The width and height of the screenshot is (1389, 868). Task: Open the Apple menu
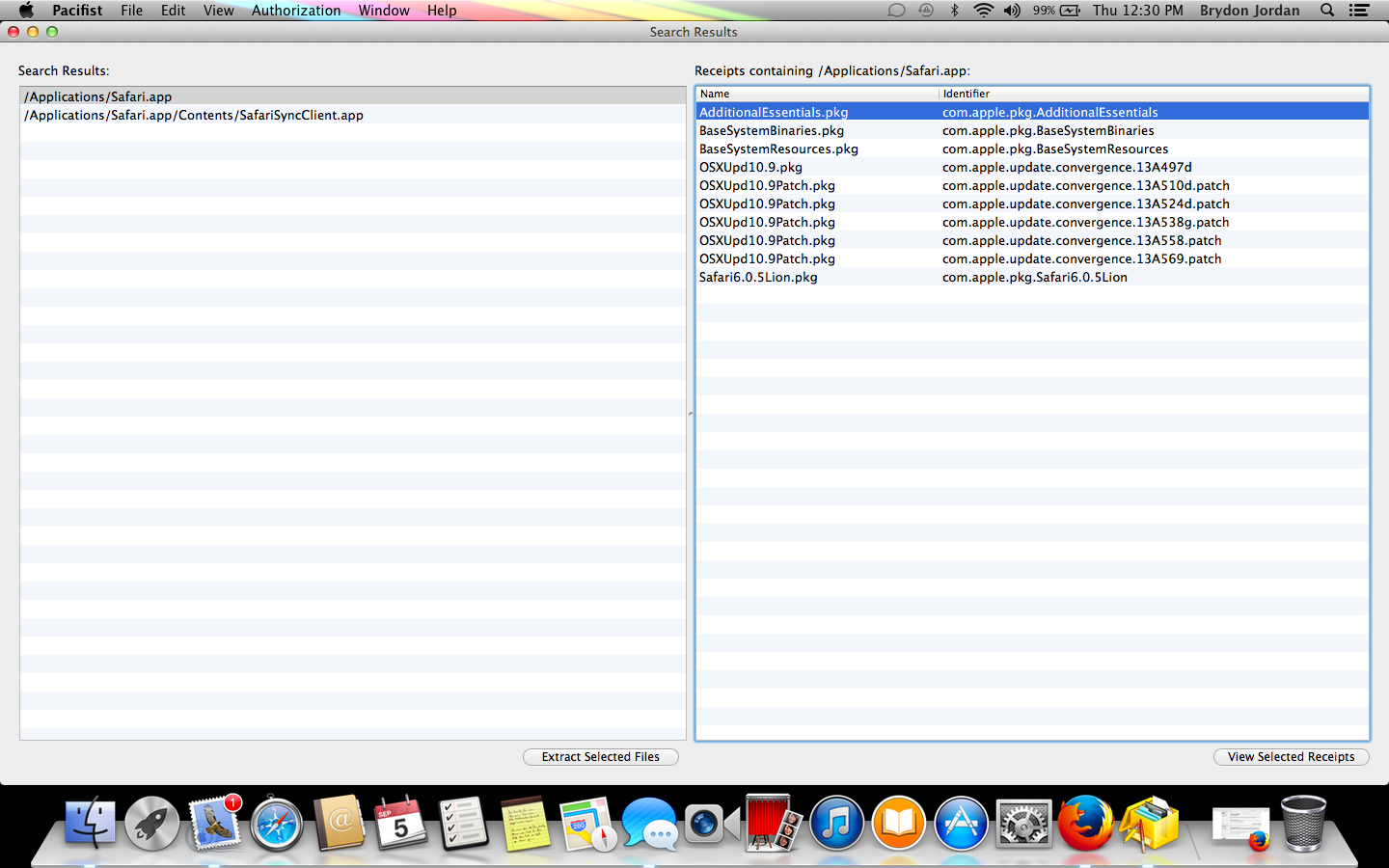click(x=26, y=11)
